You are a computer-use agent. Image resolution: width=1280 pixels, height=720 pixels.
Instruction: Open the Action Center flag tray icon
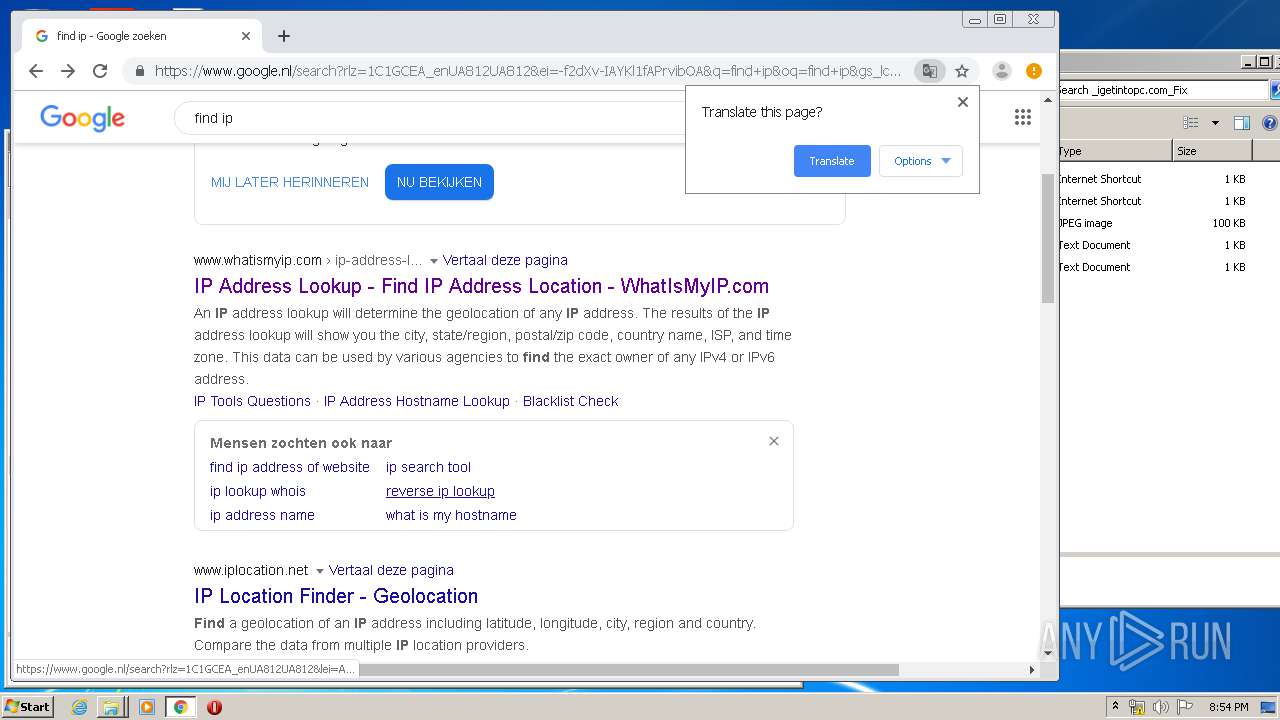[x=1183, y=707]
